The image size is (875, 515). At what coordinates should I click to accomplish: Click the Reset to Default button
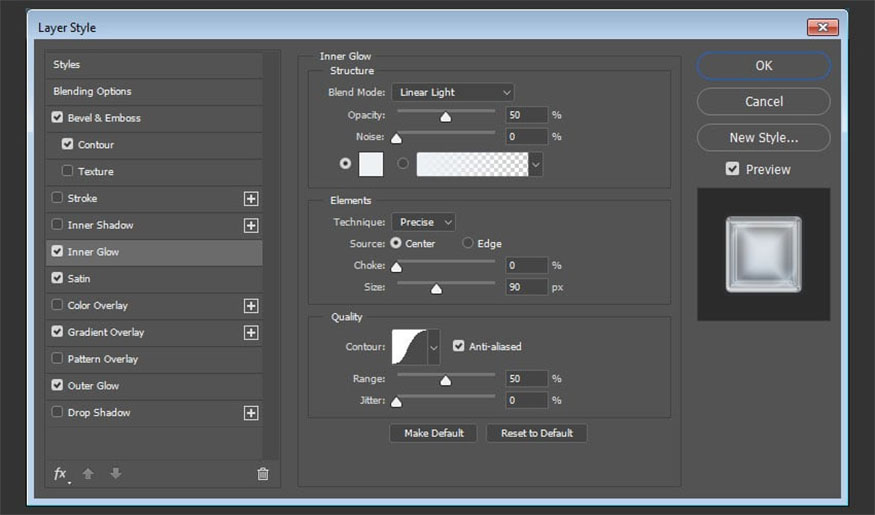[x=537, y=433]
